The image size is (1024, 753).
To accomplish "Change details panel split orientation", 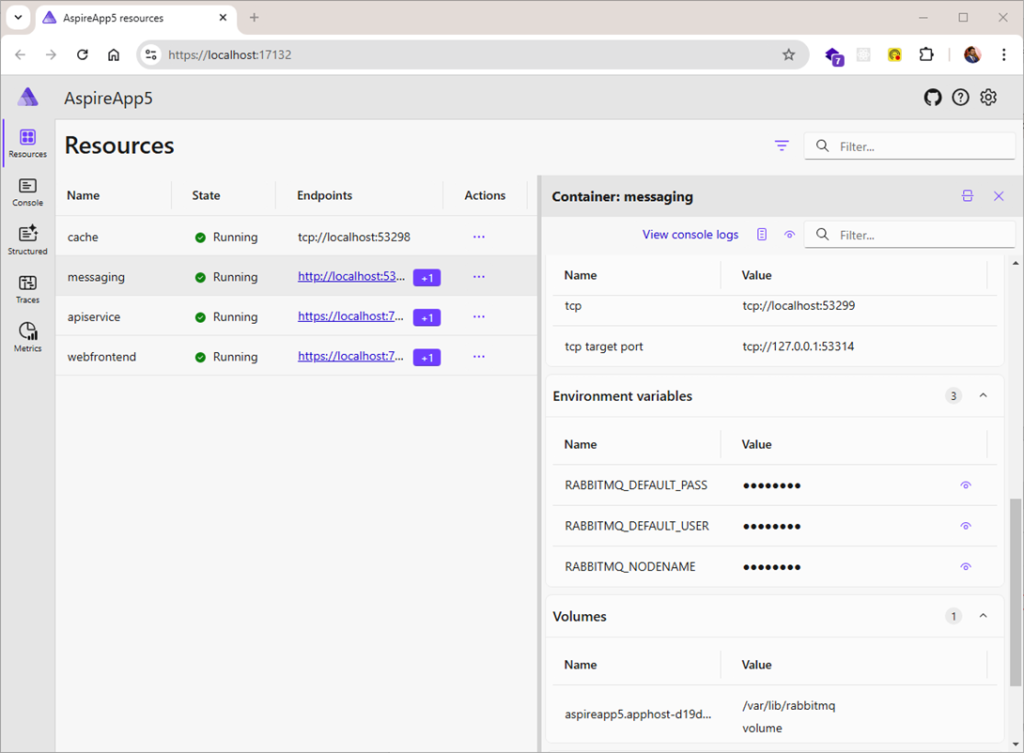I will (x=967, y=196).
